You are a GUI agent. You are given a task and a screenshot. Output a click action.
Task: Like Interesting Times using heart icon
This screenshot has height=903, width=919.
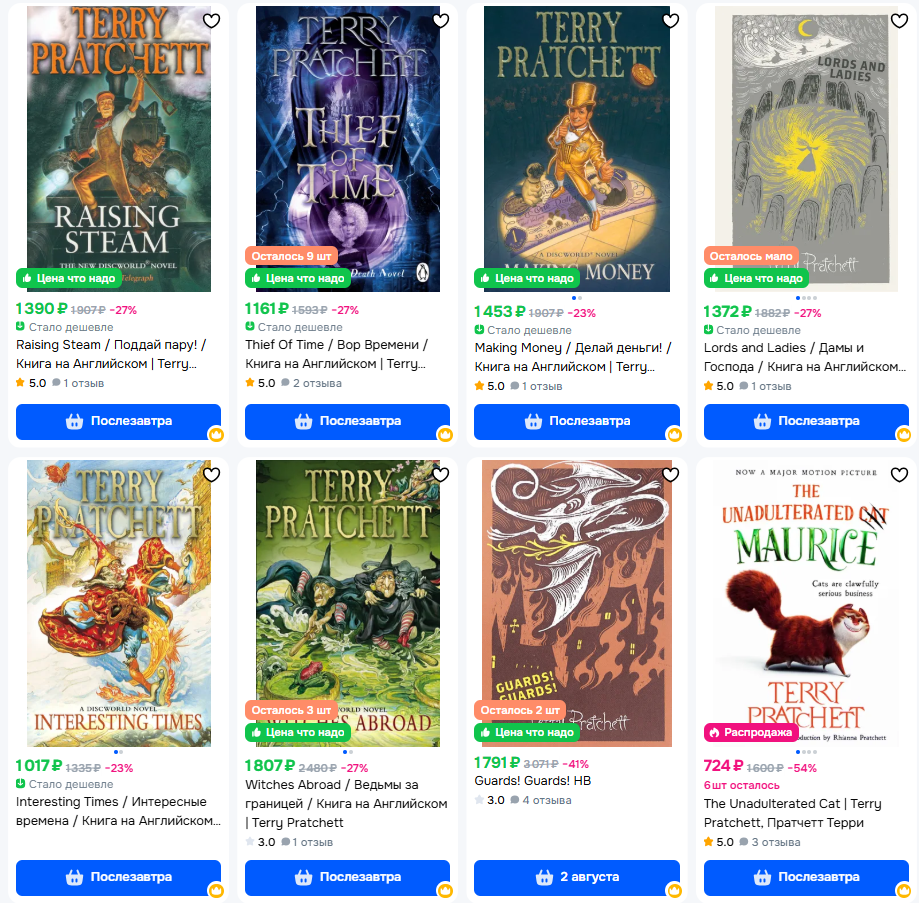coord(212,474)
